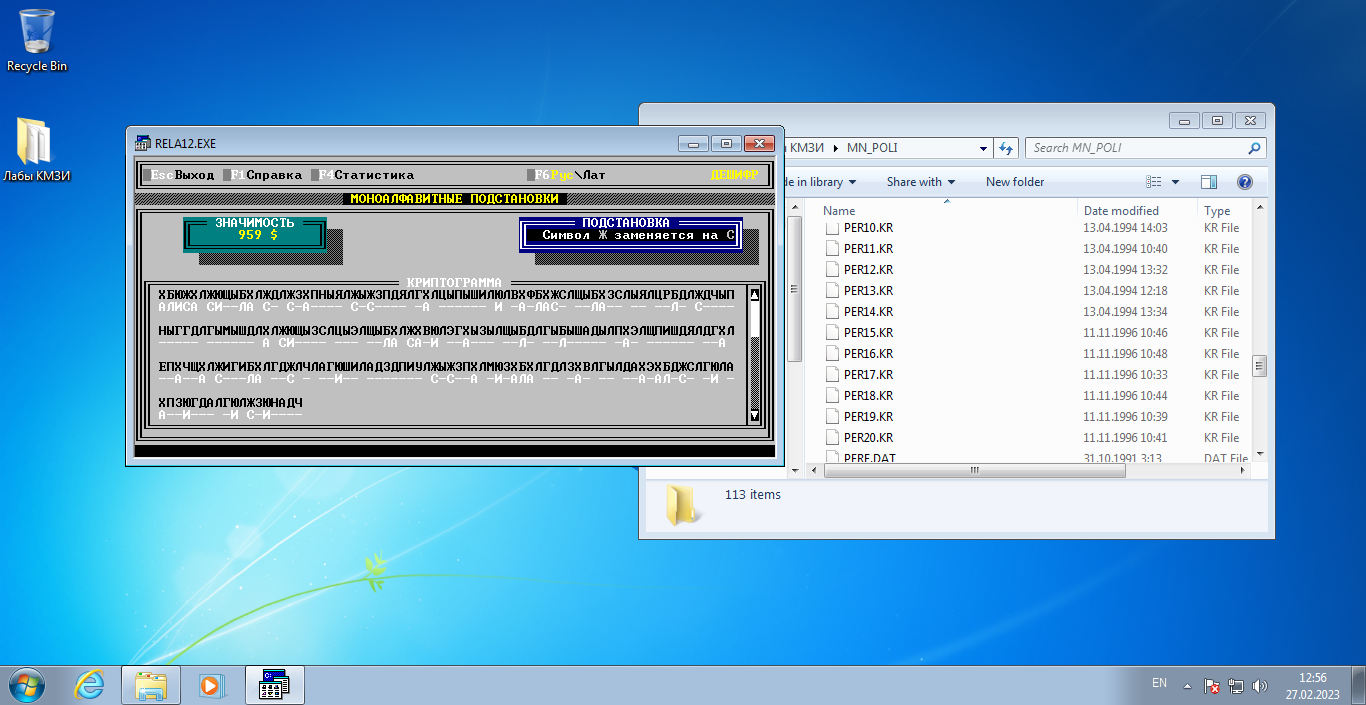This screenshot has height=705, width=1366.
Task: Click the ЗНАЧИМОСТЬ 959 $ box
Action: [x=256, y=234]
